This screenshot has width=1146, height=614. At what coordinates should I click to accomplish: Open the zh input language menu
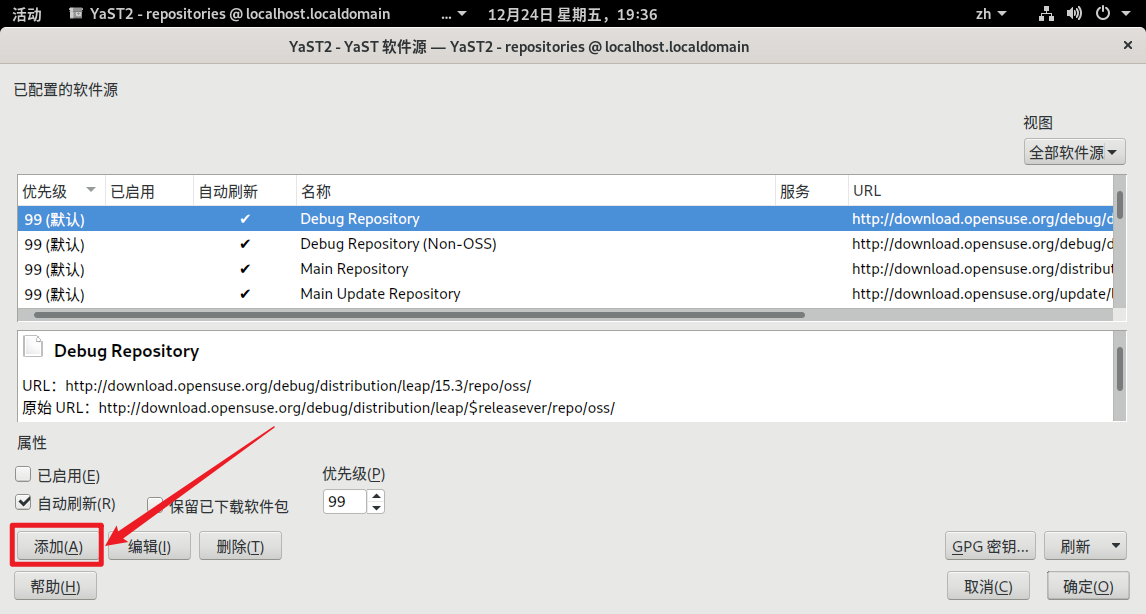click(990, 14)
